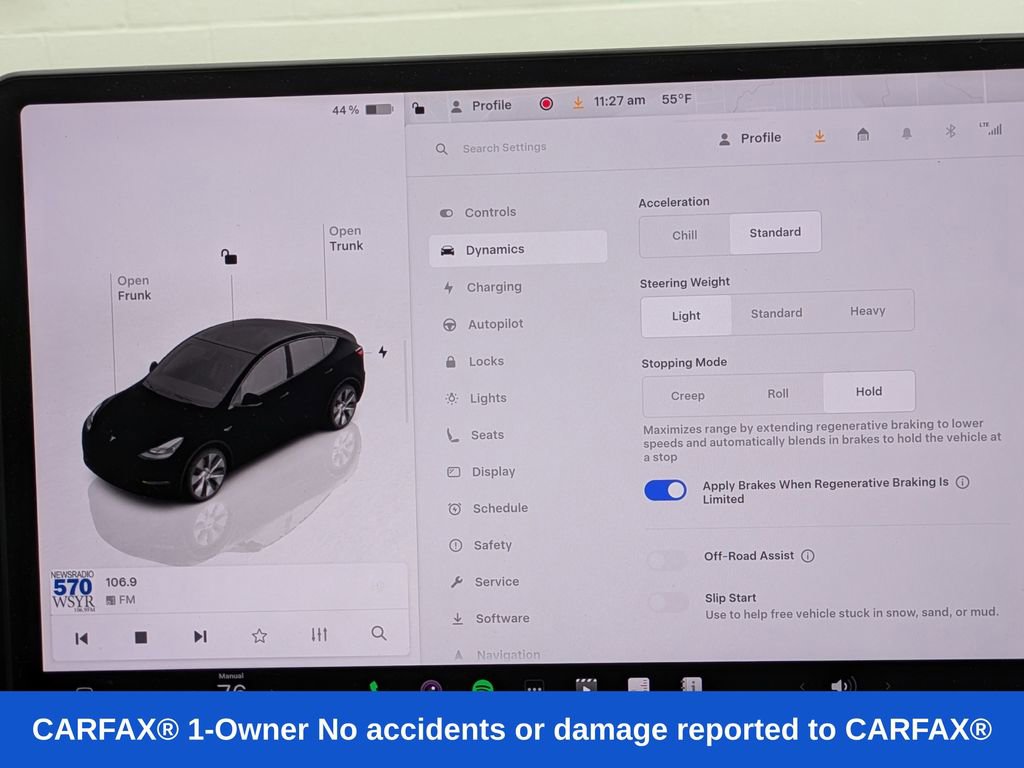1024x768 pixels.
Task: Open the Frunk
Action: (134, 288)
